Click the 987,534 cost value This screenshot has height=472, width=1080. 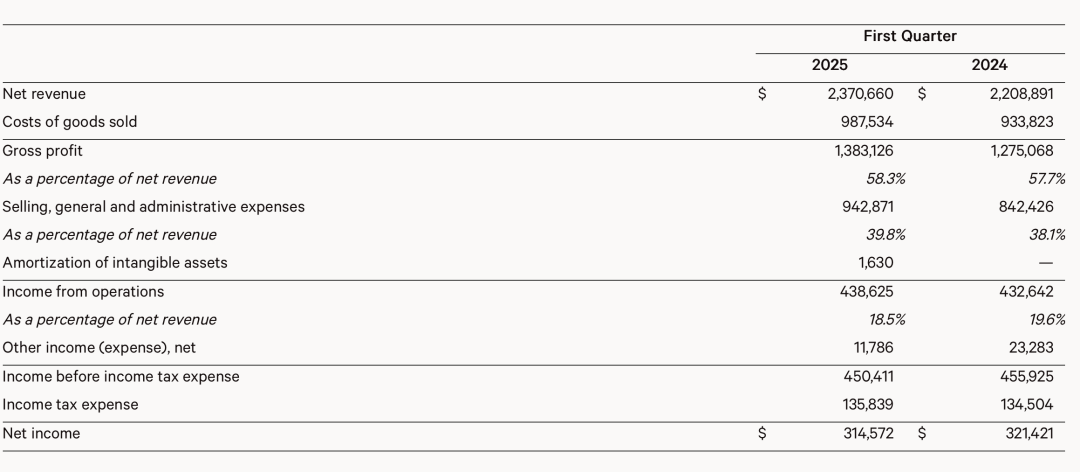867,122
